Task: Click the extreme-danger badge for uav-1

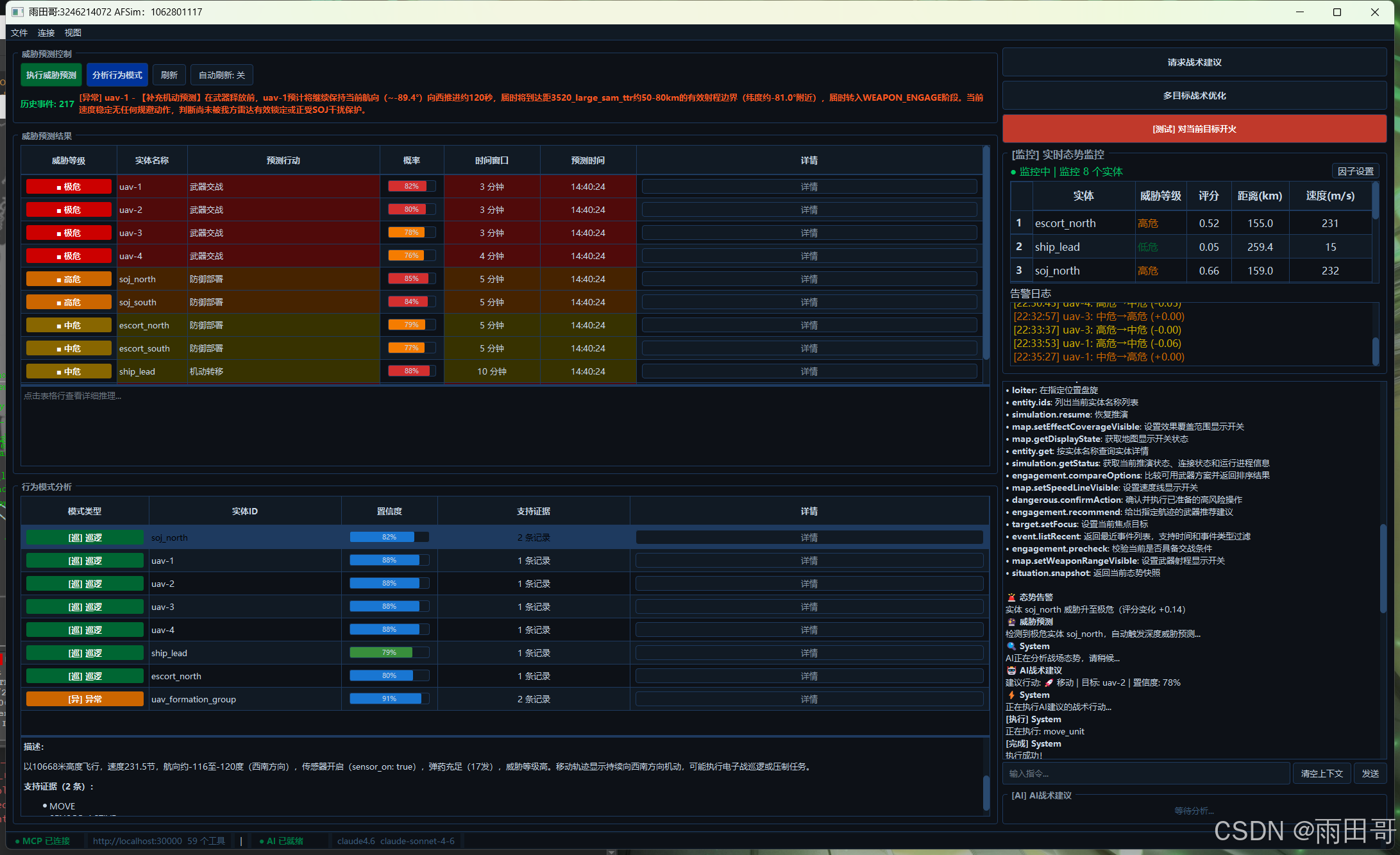Action: [69, 187]
